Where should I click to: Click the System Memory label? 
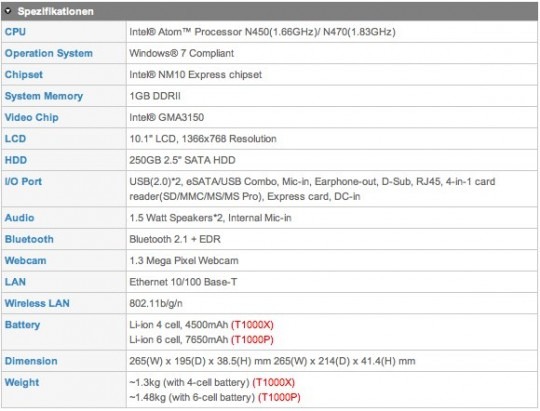point(44,96)
